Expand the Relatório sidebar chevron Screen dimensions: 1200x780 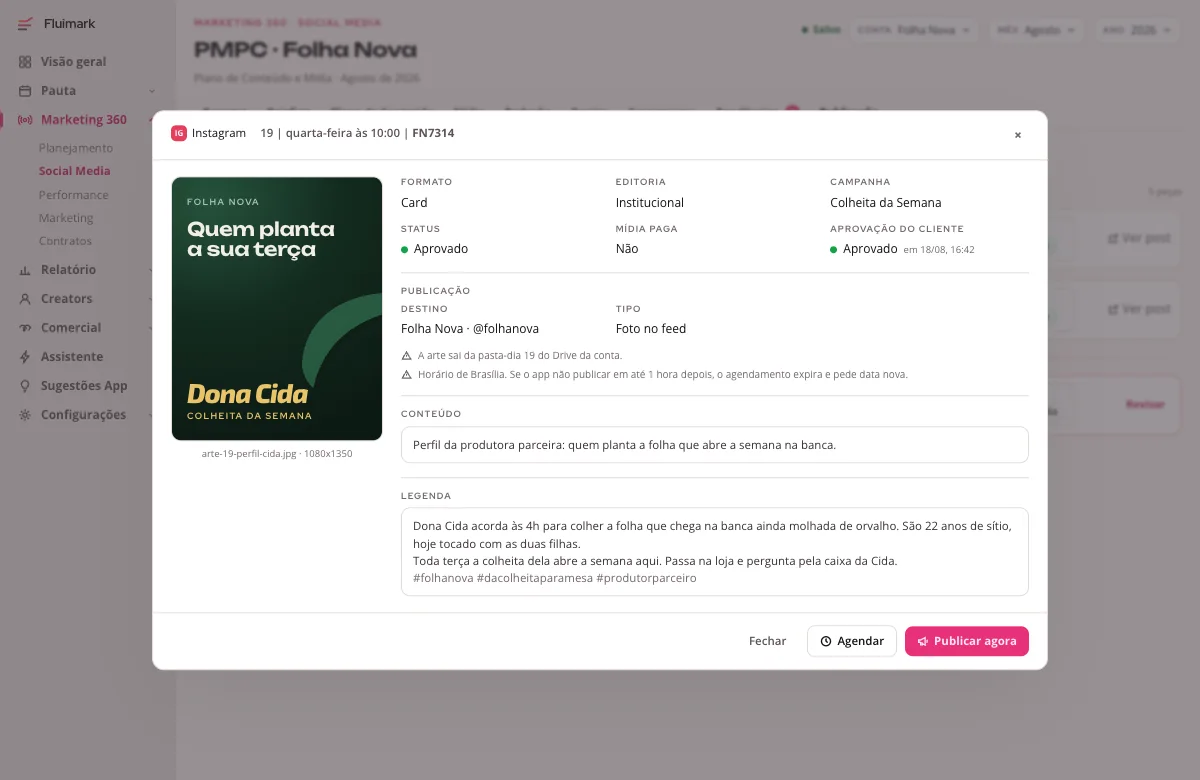coord(152,270)
